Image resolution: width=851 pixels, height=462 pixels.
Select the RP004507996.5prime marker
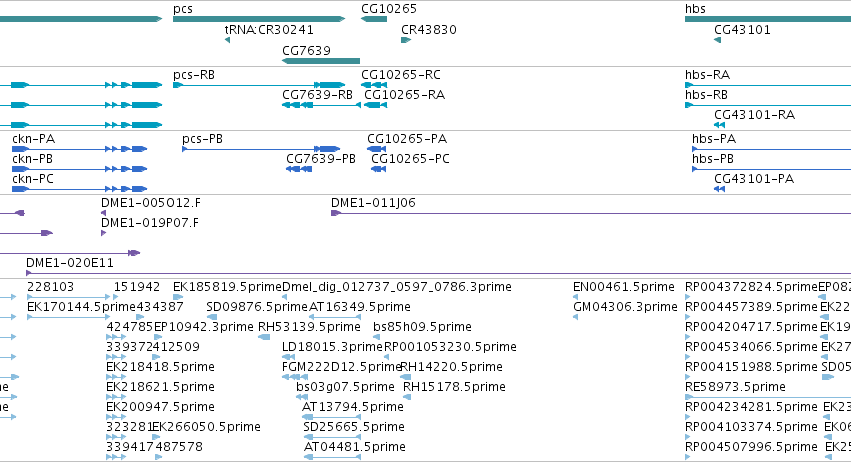pos(688,457)
